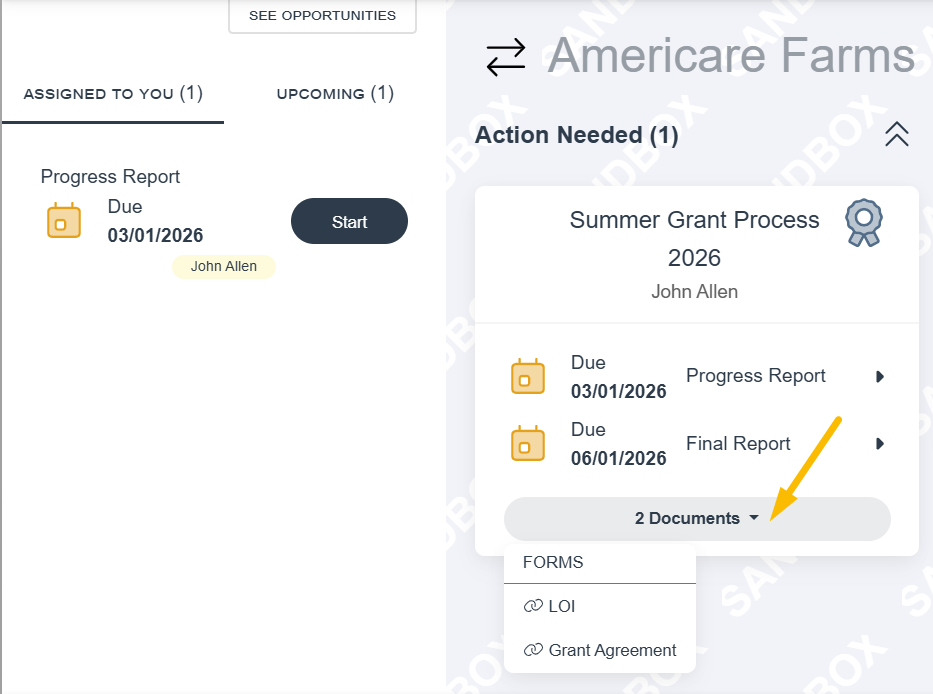Click the Americare Farms heading
Viewport: 933px width, 694px height.
click(x=731, y=55)
